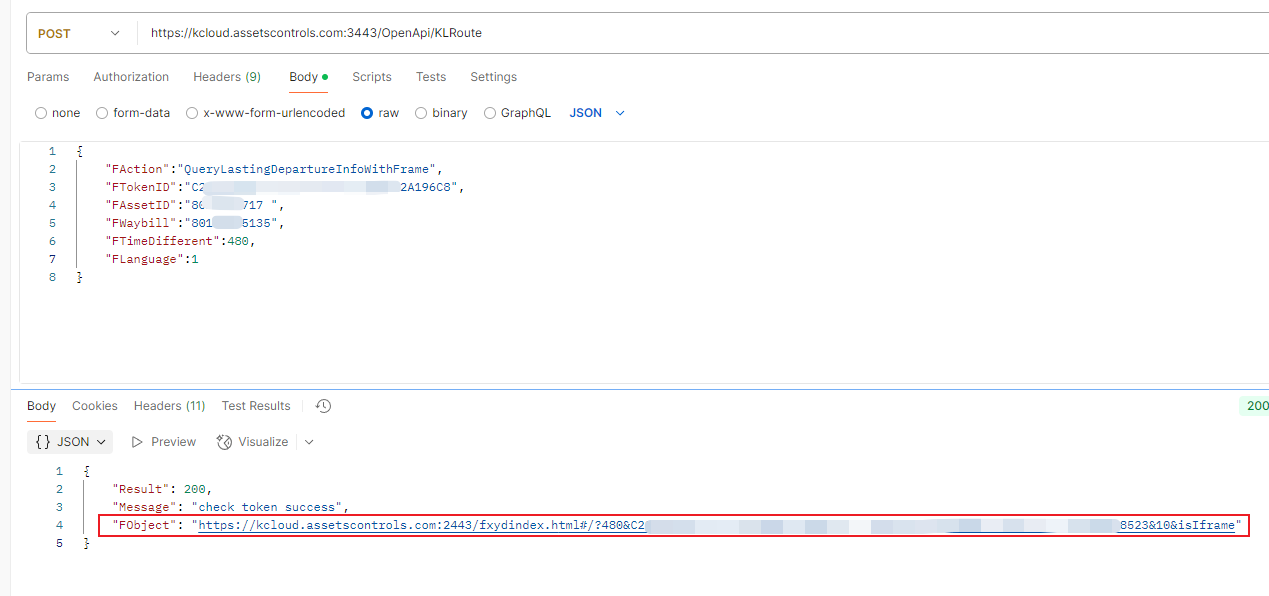Select the none body type radio
This screenshot has height=596, width=1269.
click(41, 113)
